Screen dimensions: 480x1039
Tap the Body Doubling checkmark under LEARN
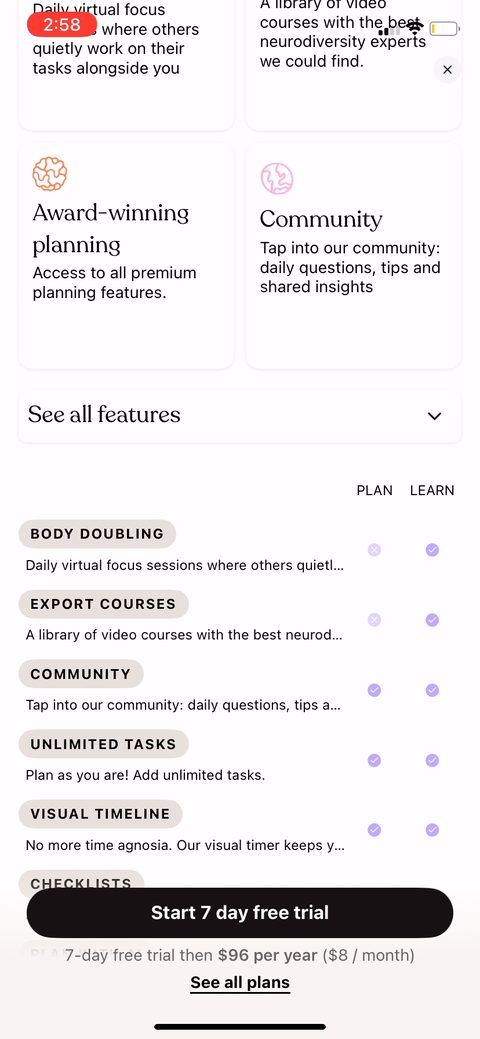point(432,550)
